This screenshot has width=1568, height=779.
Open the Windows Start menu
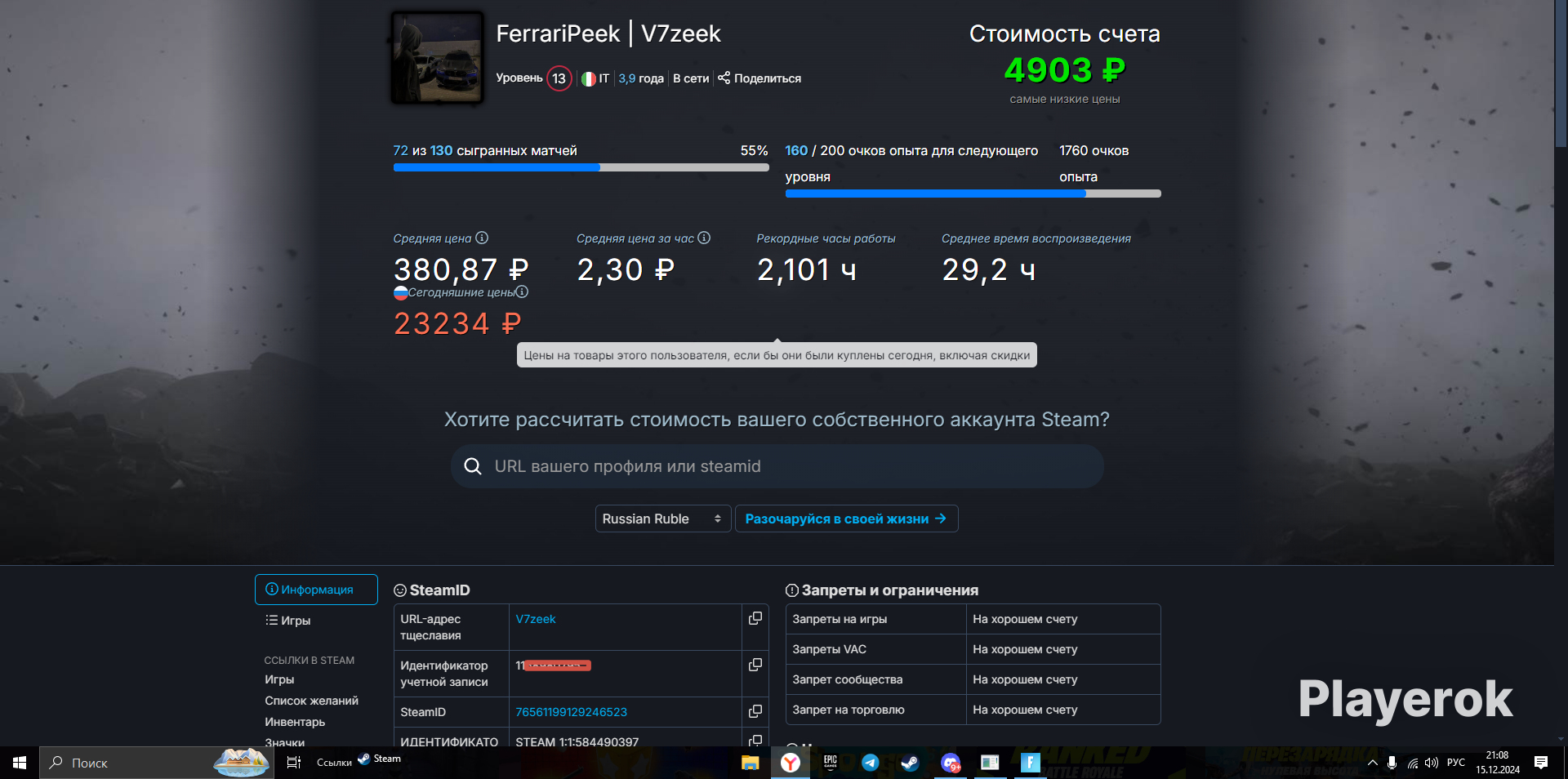(x=20, y=763)
